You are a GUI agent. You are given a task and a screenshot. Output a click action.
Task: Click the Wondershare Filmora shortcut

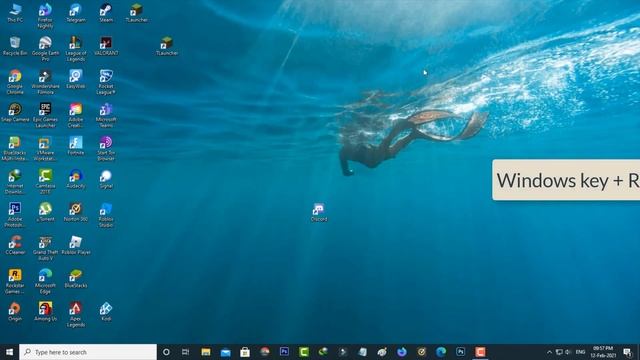coord(45,82)
